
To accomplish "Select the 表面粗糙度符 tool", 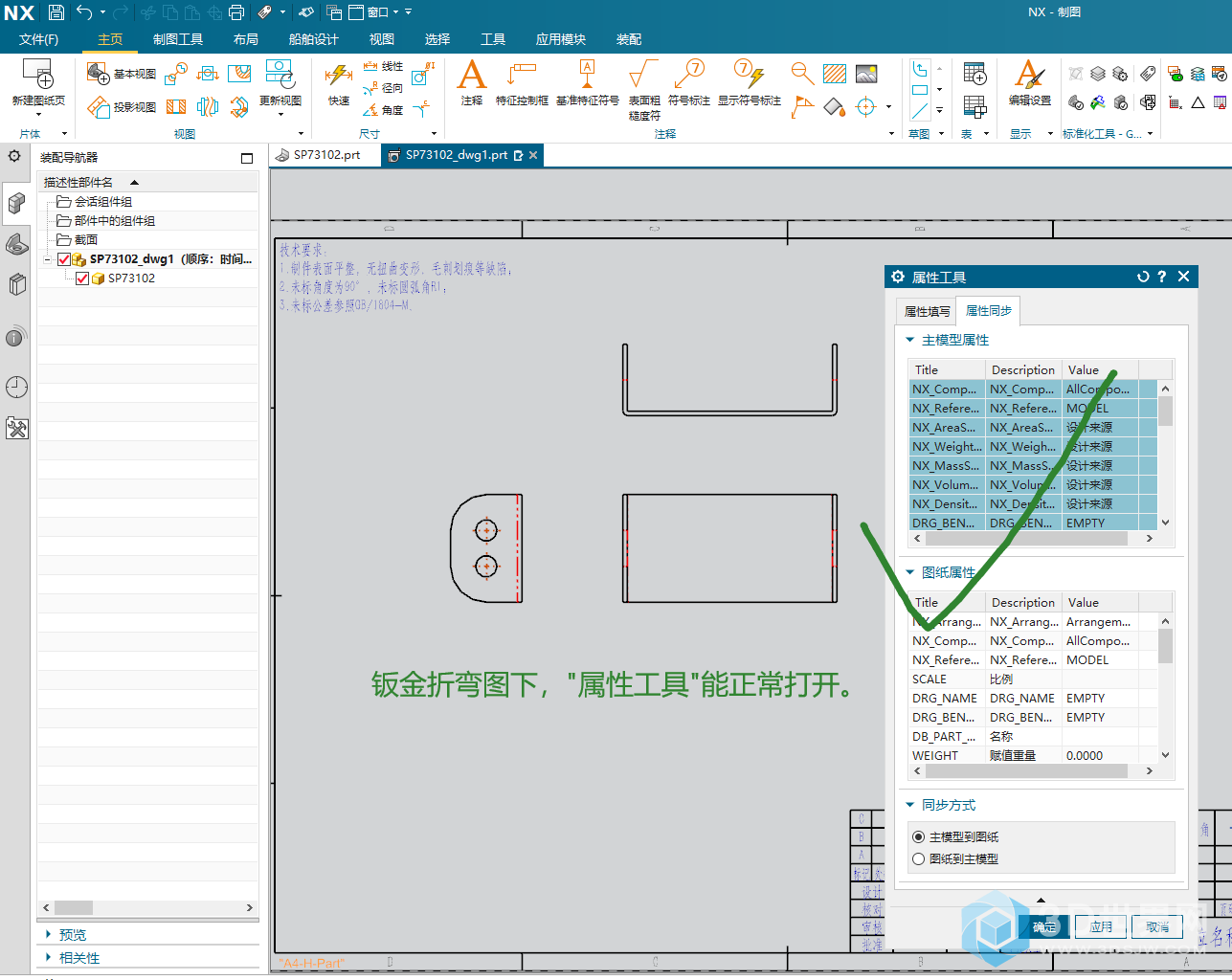I will click(x=644, y=90).
